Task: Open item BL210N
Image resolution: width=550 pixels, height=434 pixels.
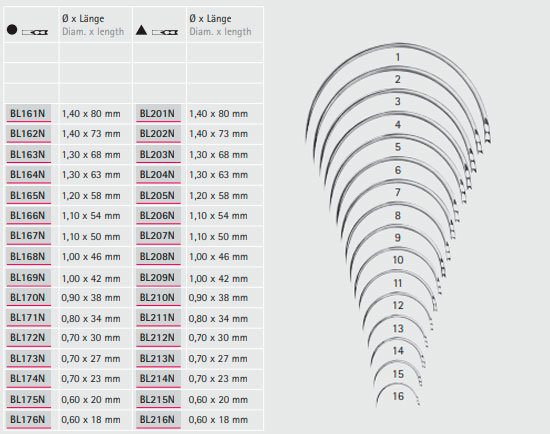Action: coord(158,298)
